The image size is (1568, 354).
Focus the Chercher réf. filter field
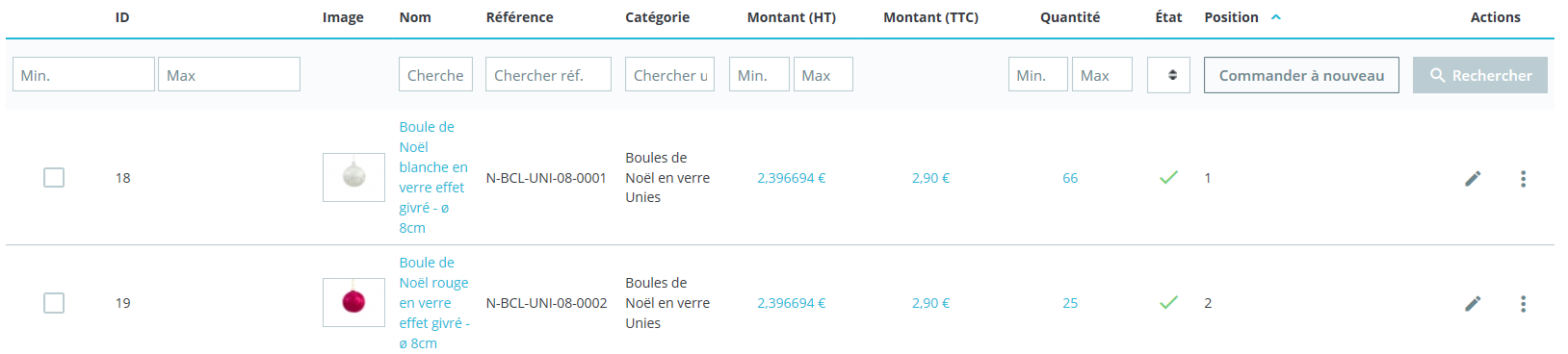548,74
